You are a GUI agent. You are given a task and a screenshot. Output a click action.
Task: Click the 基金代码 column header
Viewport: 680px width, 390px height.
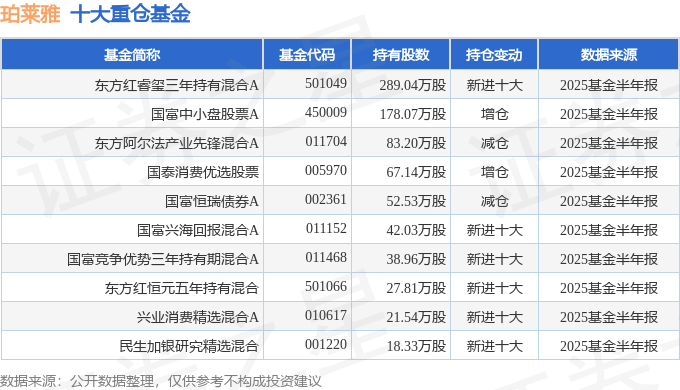point(307,55)
